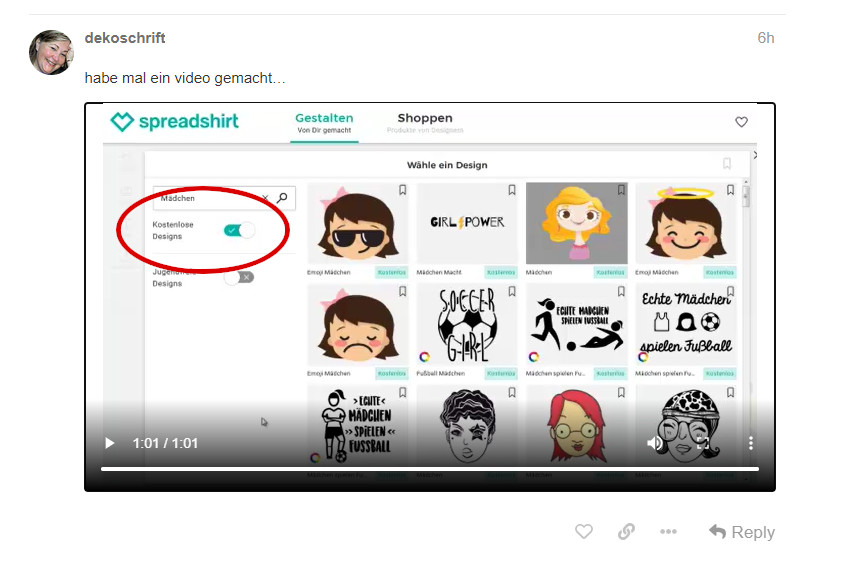Click the video progress bar
The height and width of the screenshot is (561, 862).
click(x=430, y=468)
